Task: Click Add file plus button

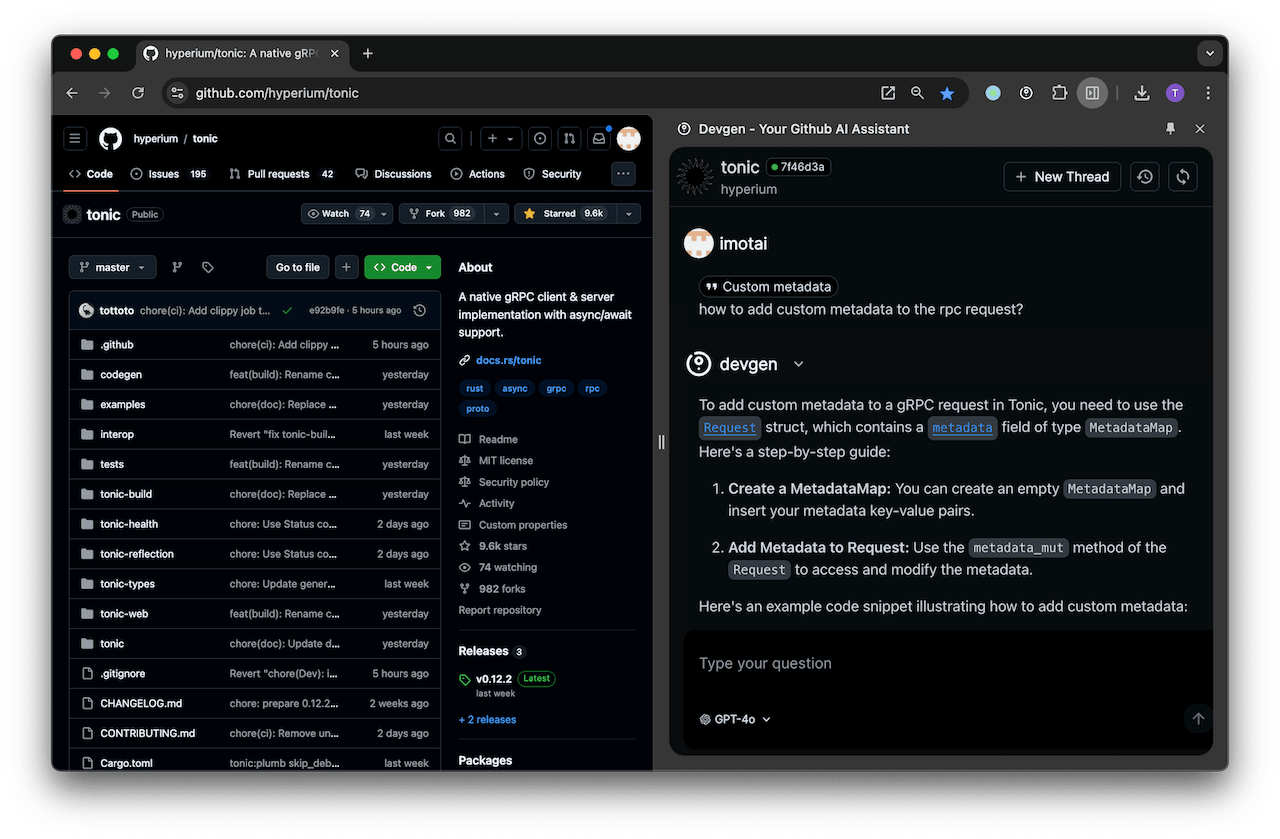Action: pyautogui.click(x=346, y=267)
